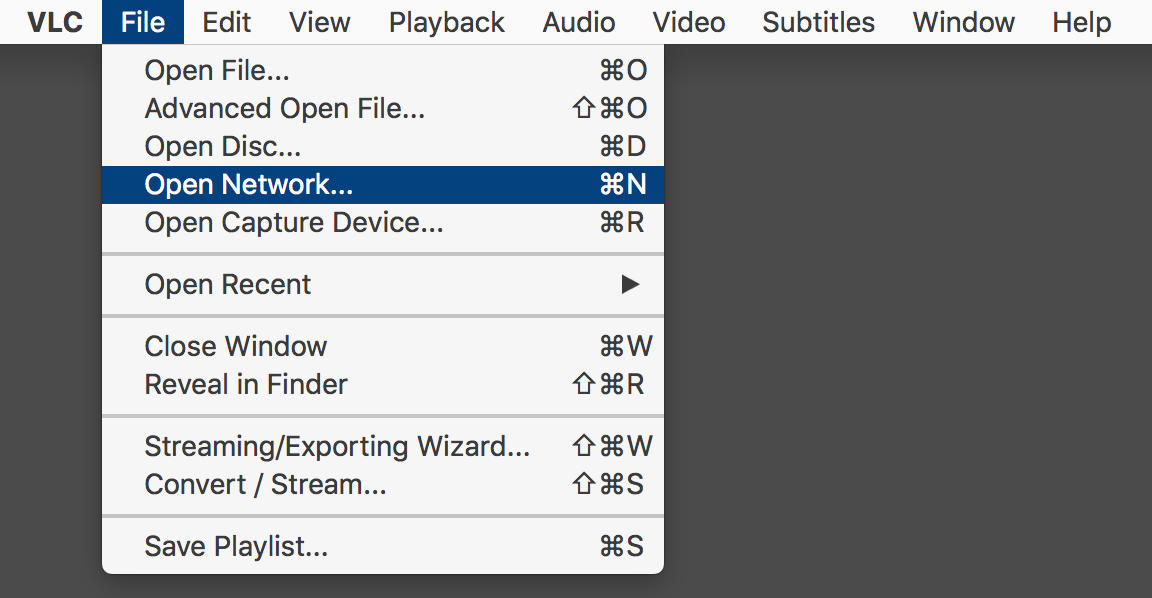
Task: Open the Edit menu
Action: (x=226, y=22)
